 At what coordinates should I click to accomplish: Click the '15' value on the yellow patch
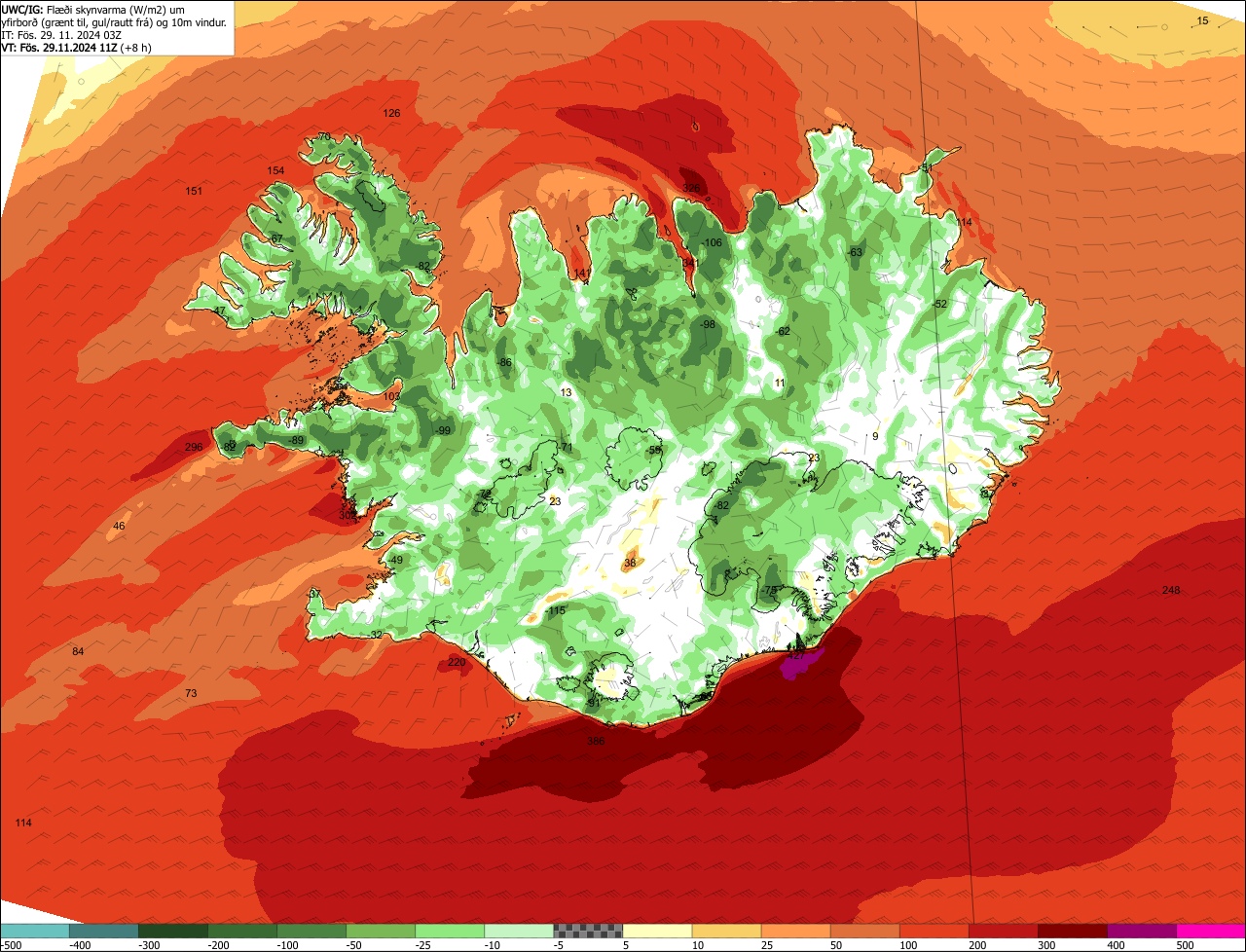(x=1203, y=20)
